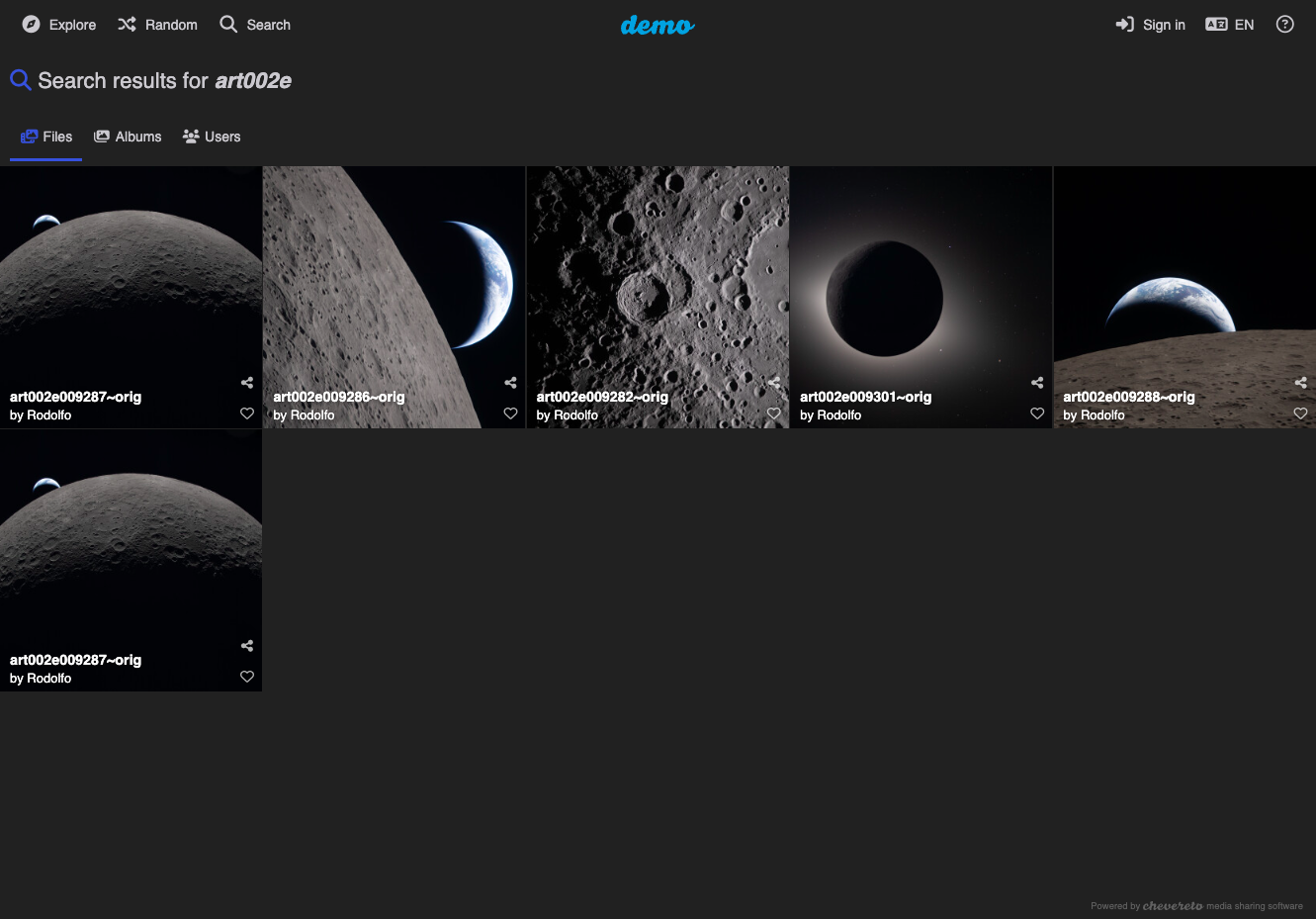The image size is (1316, 919).
Task: Share the art002e009288~orig image
Action: pyautogui.click(x=1301, y=383)
